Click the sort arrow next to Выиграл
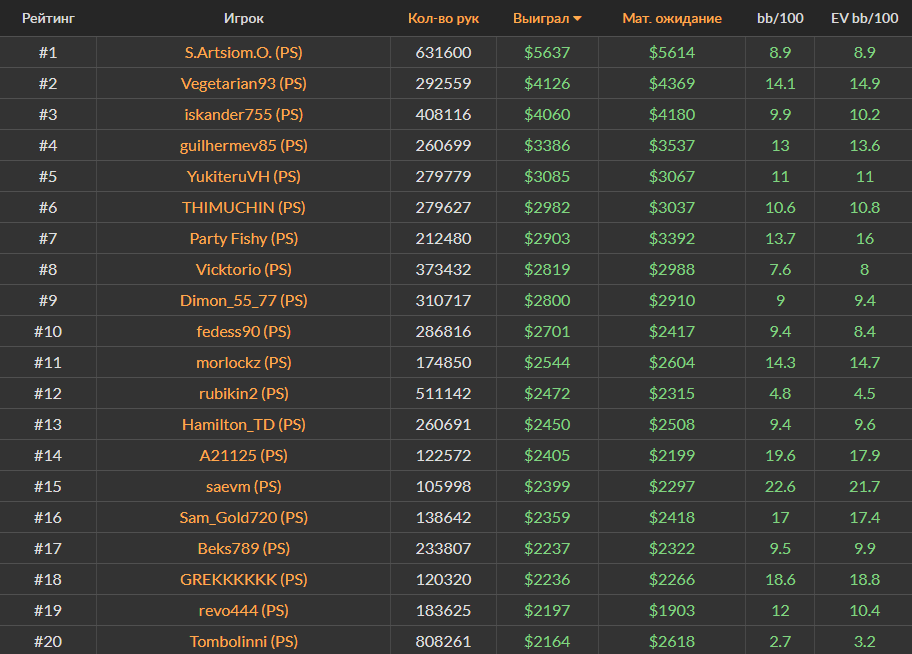The image size is (912, 654). tap(577, 19)
